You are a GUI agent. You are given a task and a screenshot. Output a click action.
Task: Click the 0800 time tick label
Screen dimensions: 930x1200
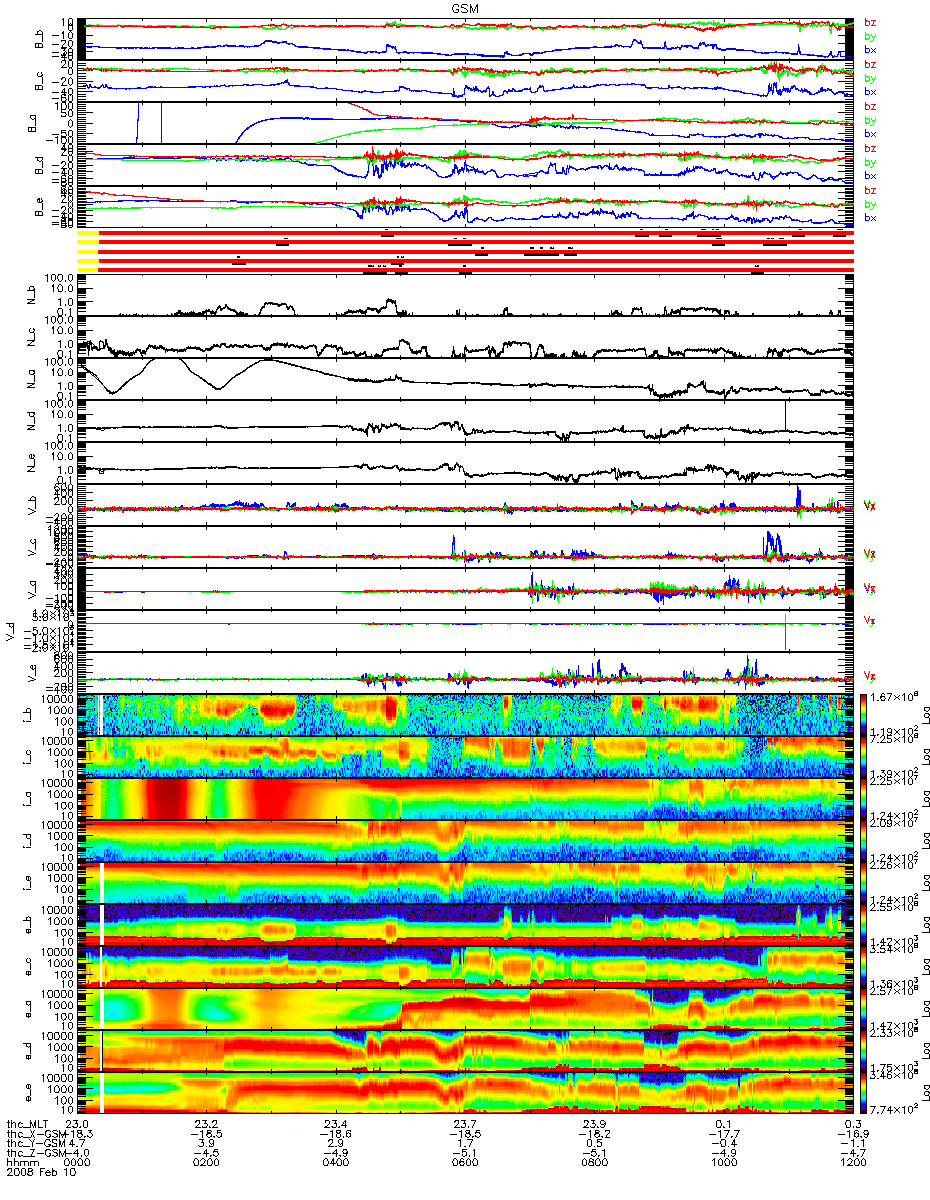point(593,1165)
